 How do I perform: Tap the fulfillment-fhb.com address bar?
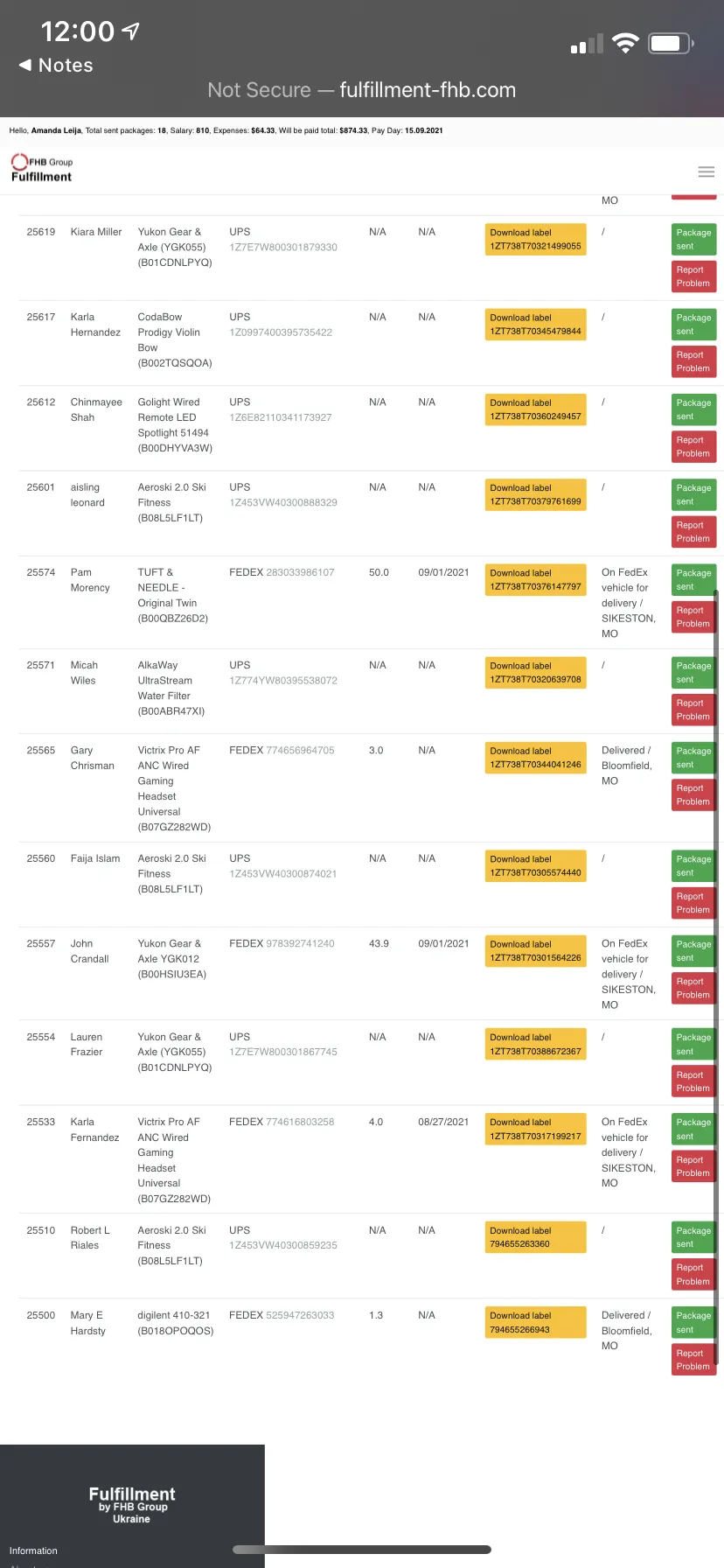(x=362, y=90)
